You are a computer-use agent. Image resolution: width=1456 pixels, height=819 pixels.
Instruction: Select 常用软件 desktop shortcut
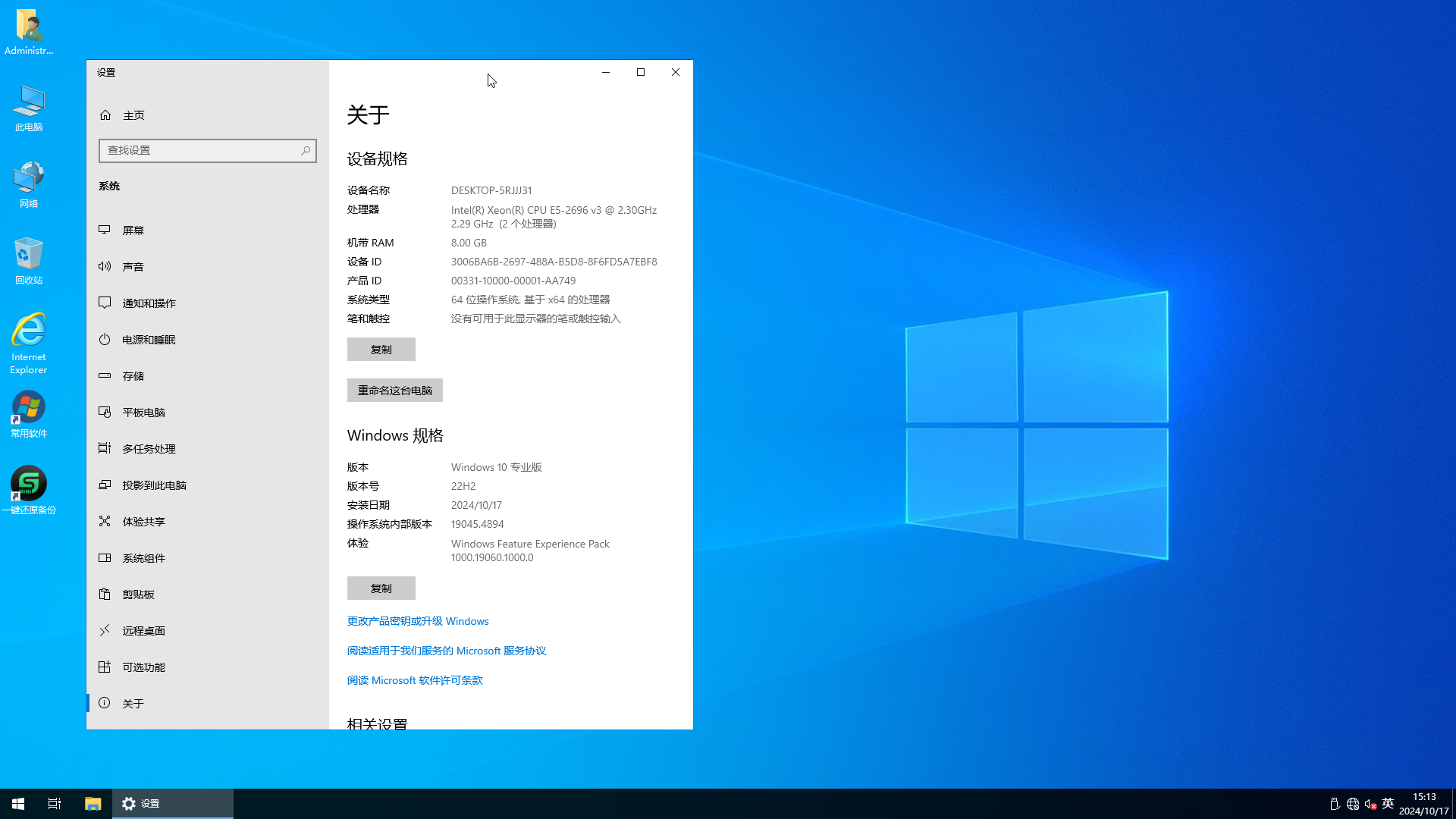(x=29, y=414)
